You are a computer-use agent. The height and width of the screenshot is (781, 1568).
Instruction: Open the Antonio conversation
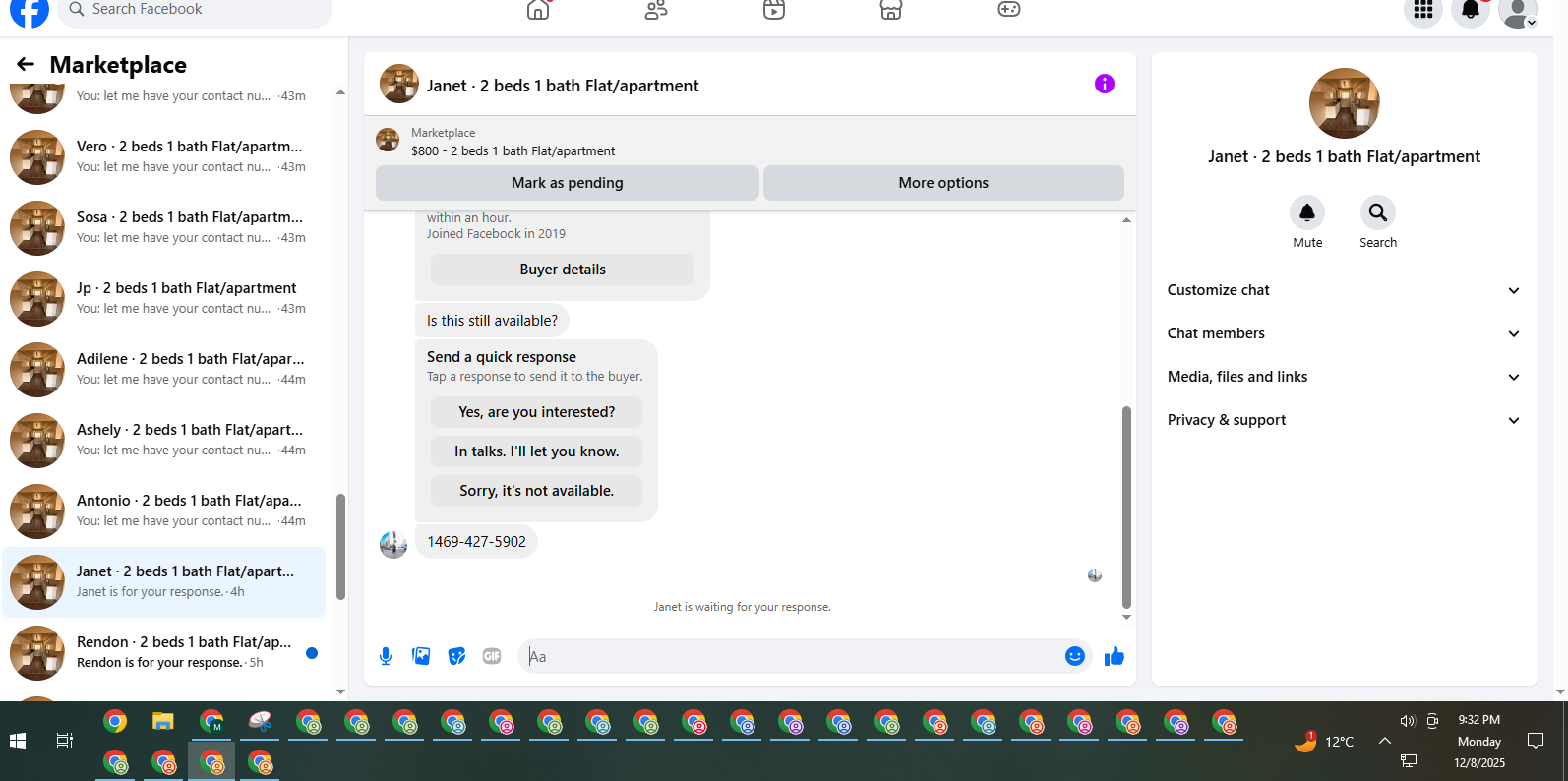[x=163, y=511]
